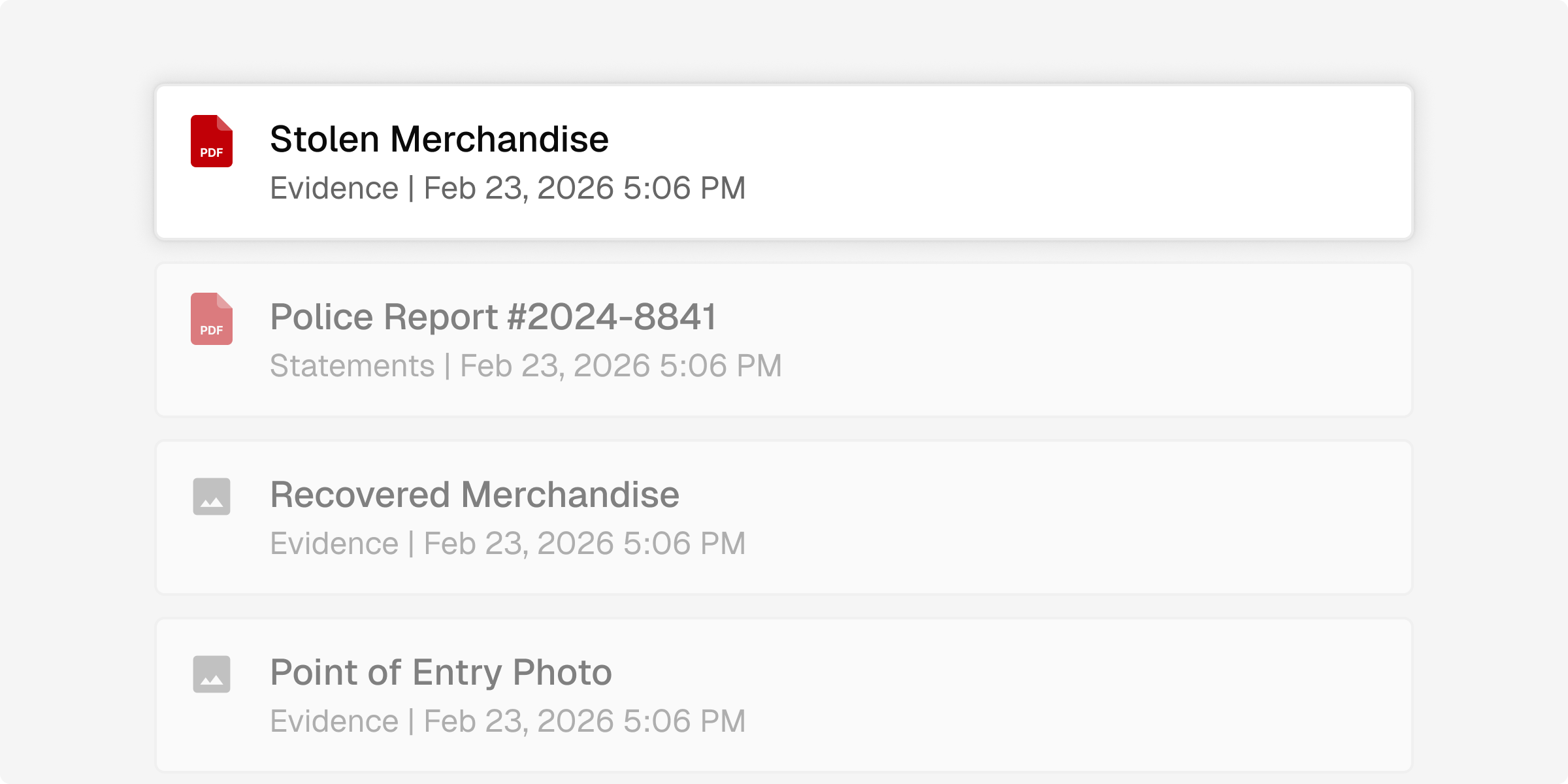Select the Recovered Merchandise evidence card
The image size is (1568, 784).
784,517
